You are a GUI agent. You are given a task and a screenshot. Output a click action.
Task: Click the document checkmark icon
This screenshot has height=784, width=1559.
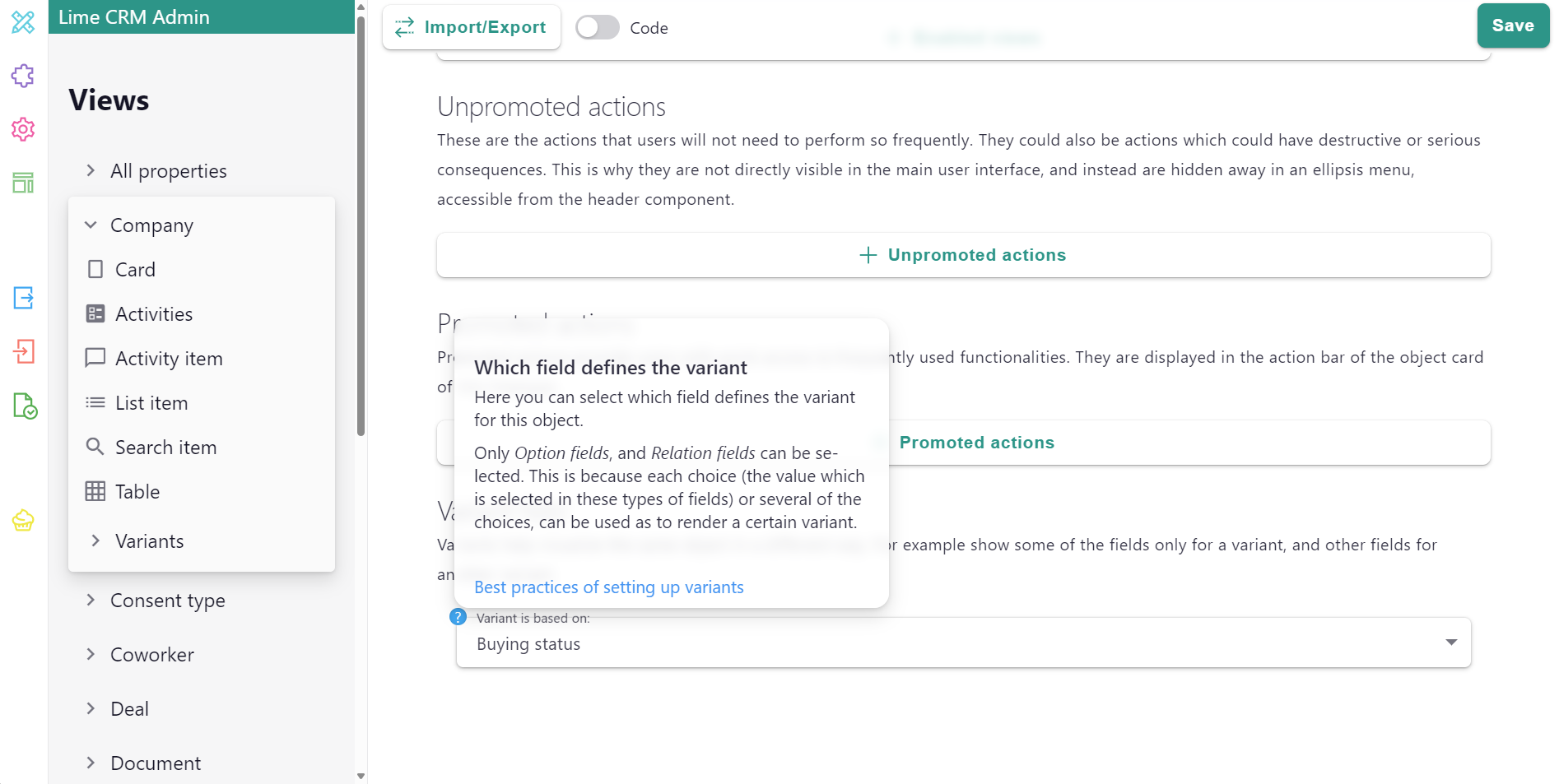tap(25, 406)
